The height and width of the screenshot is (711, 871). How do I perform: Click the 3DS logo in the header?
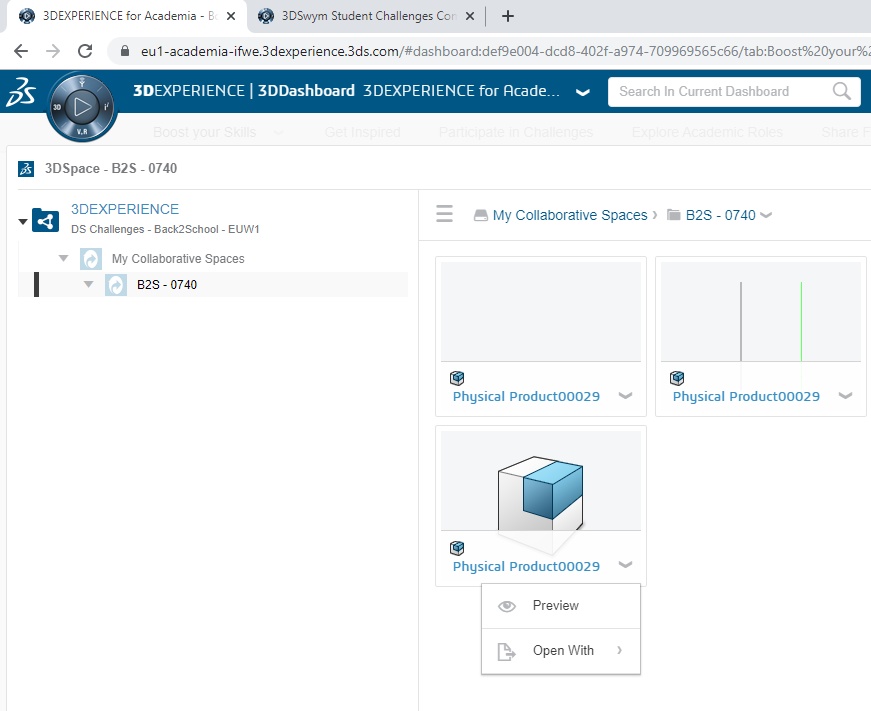point(21,91)
